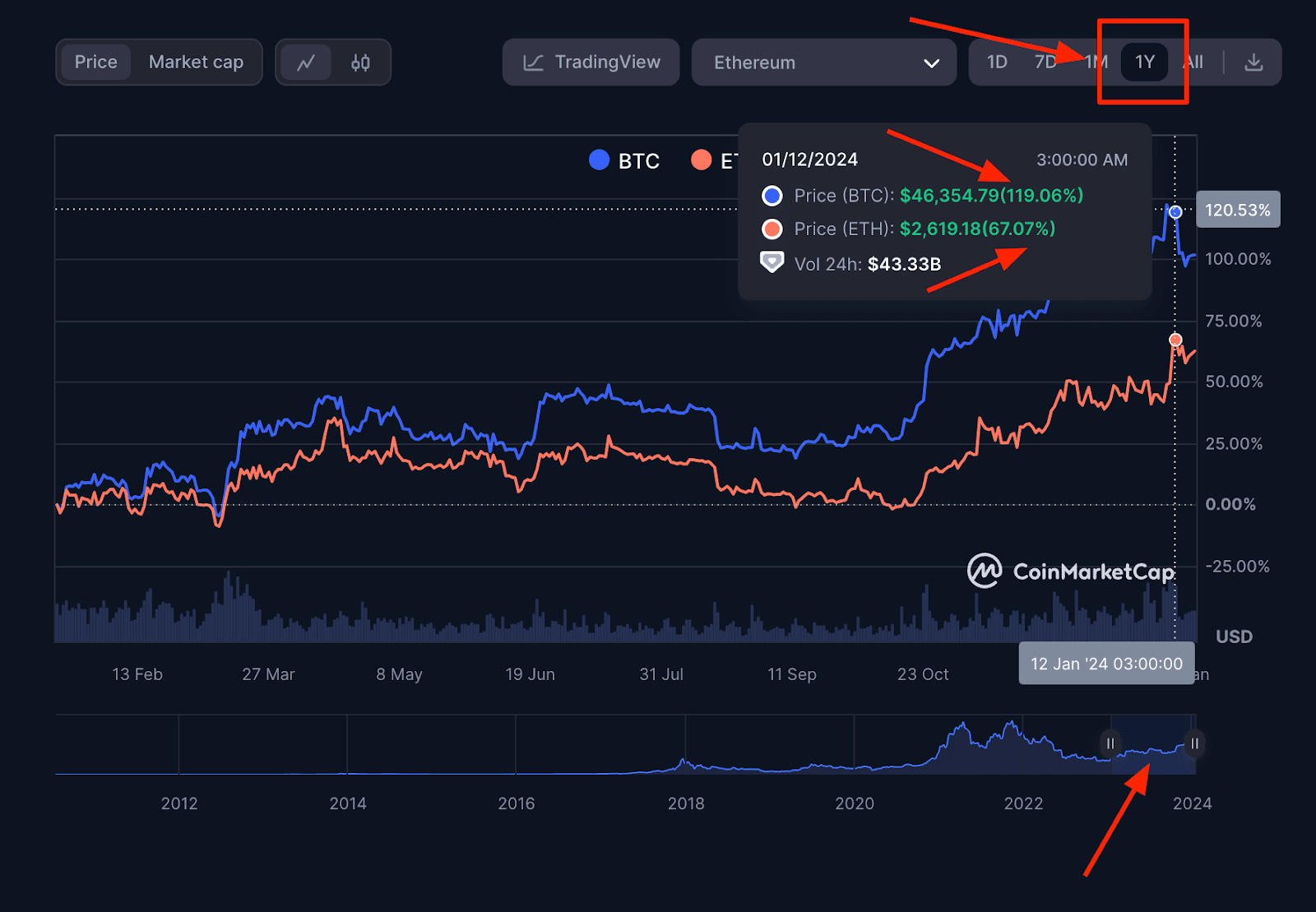Switch to candlestick chart view icon
1316x912 pixels.
(360, 62)
